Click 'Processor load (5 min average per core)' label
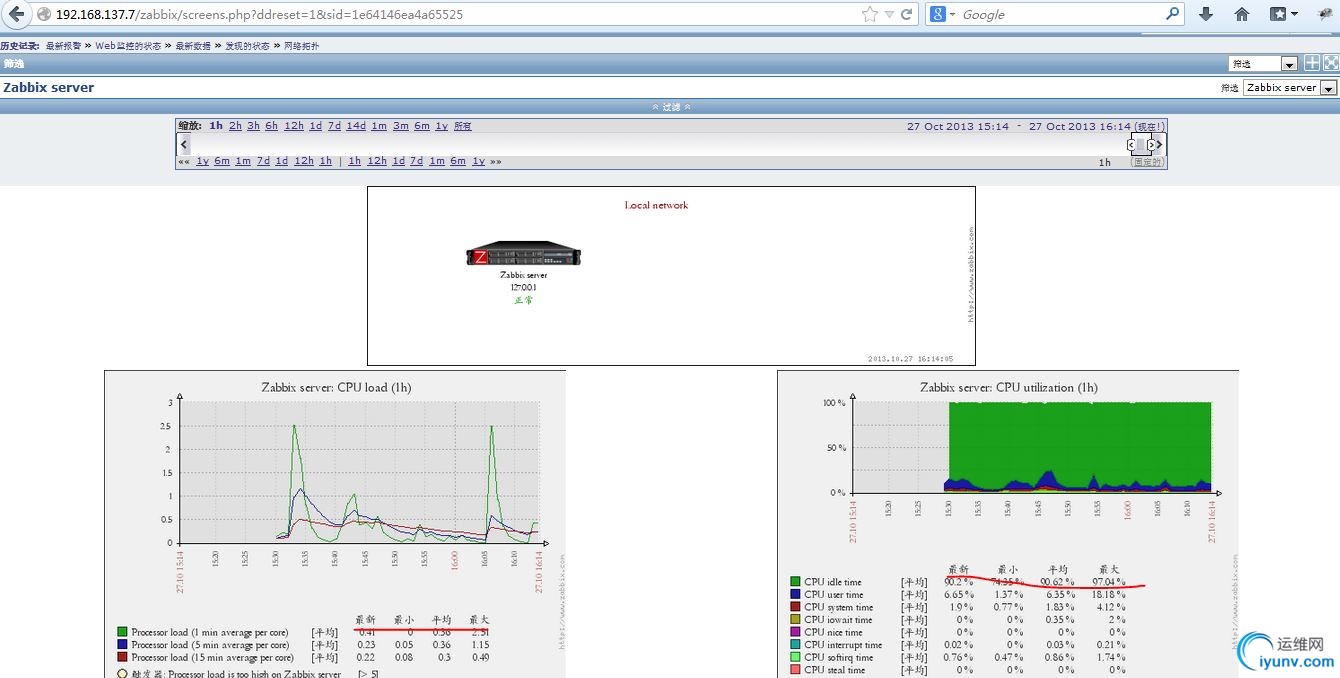Viewport: 1340px width, 678px height. click(210, 645)
